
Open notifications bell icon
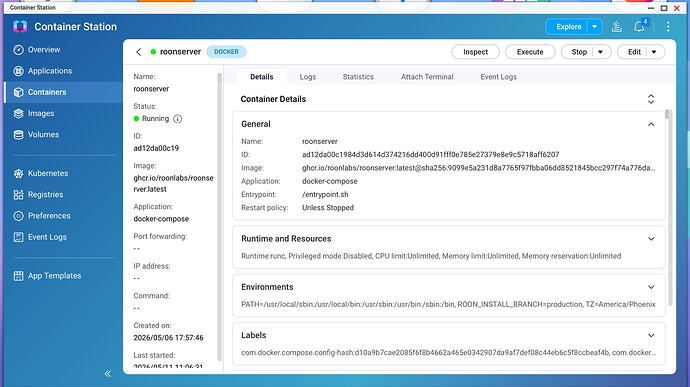coord(639,27)
